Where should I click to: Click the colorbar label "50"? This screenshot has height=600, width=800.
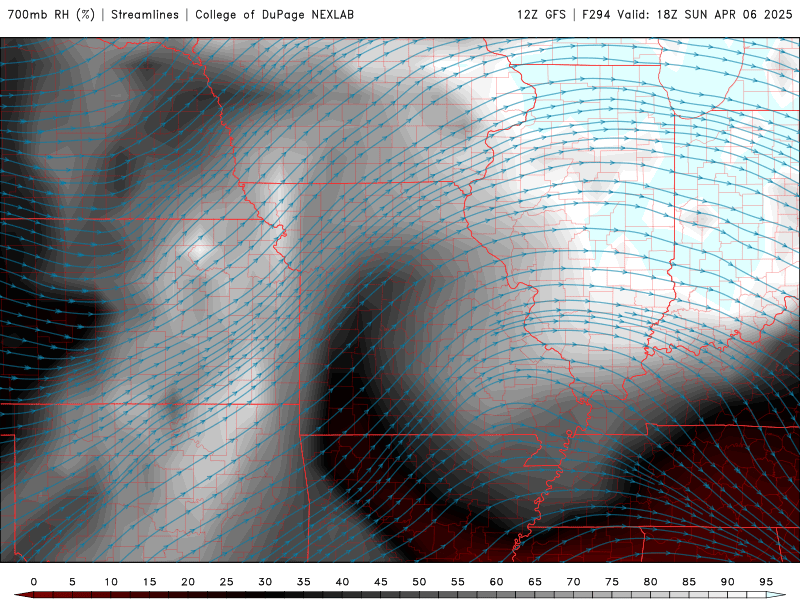coord(419,582)
